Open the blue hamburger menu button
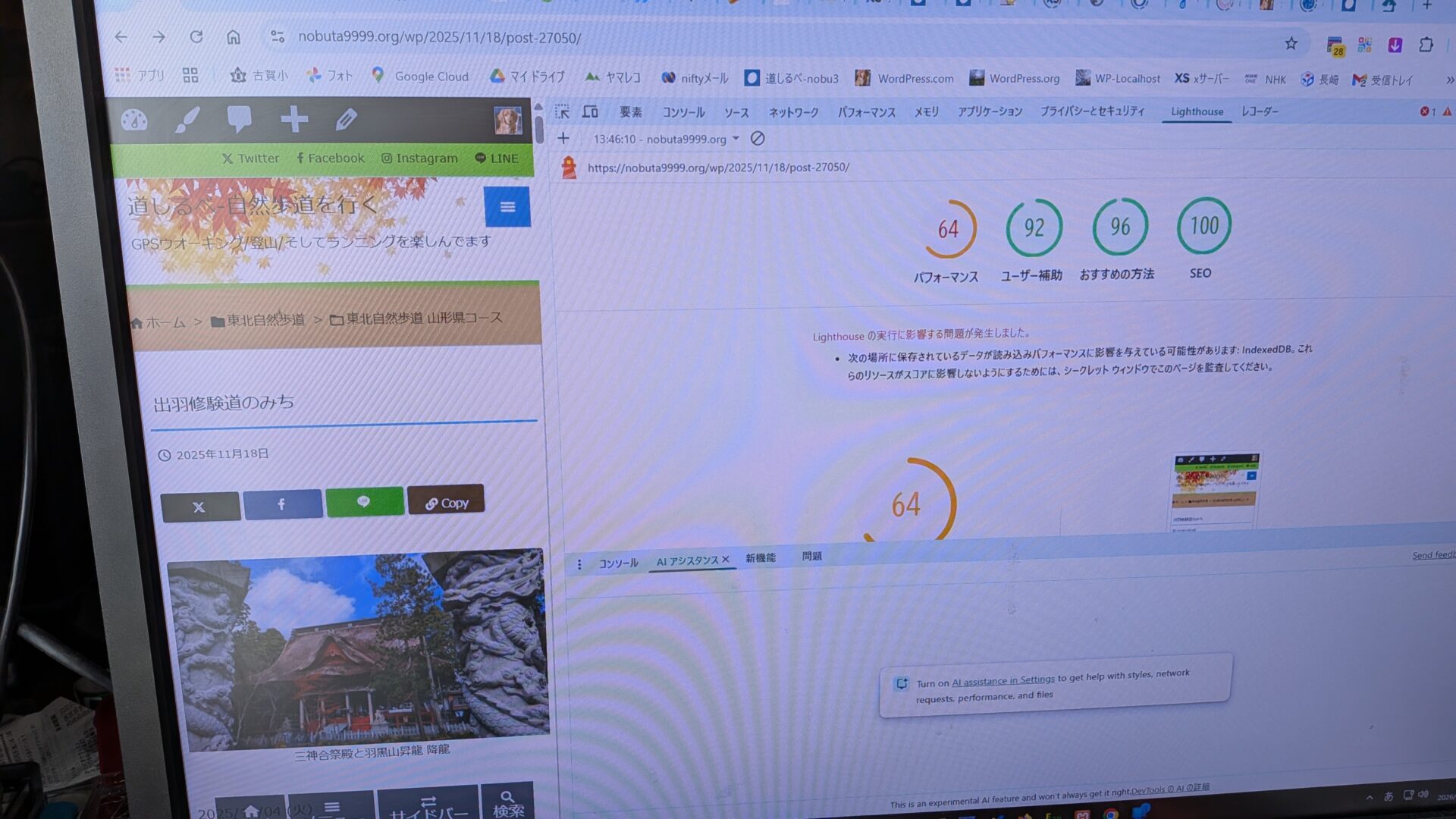Screen dimensions: 1456x819 click(x=507, y=206)
